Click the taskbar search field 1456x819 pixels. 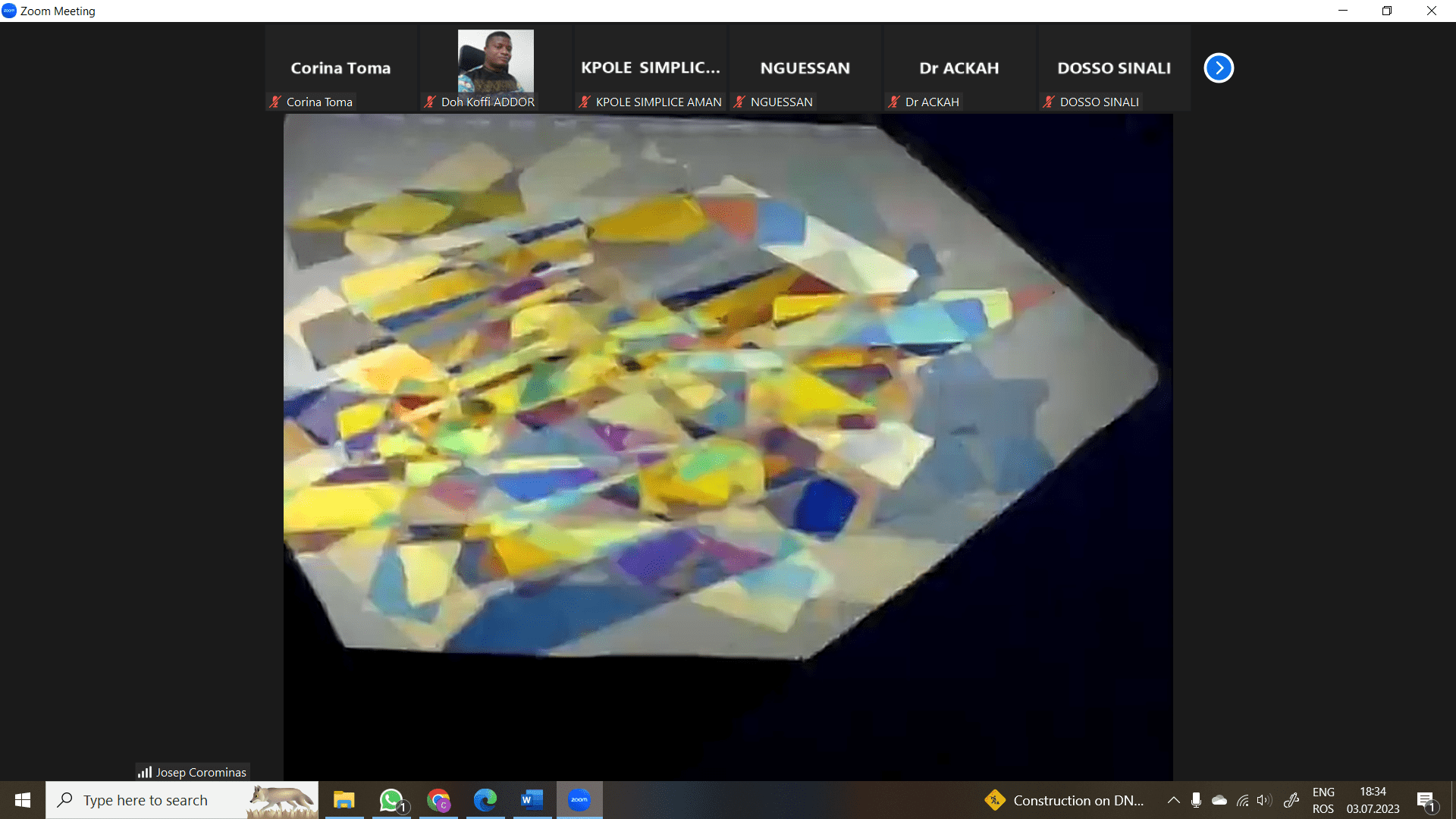(182, 800)
